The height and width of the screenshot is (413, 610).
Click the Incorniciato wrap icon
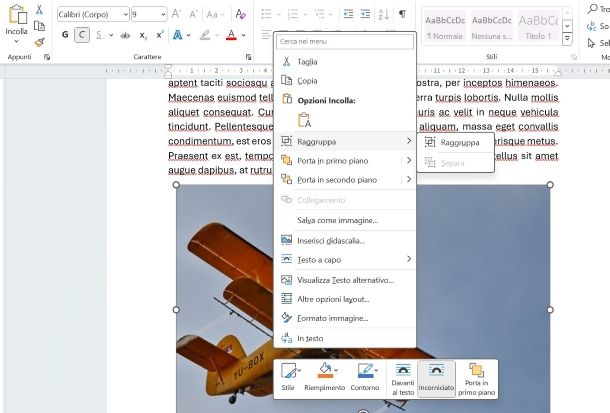pyautogui.click(x=436, y=378)
